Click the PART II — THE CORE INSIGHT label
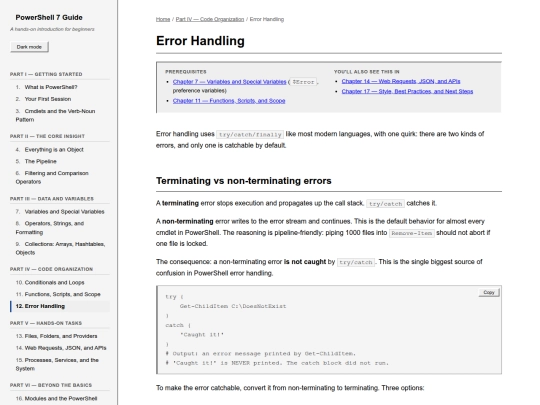The height and width of the screenshot is (405, 540). click(x=47, y=136)
